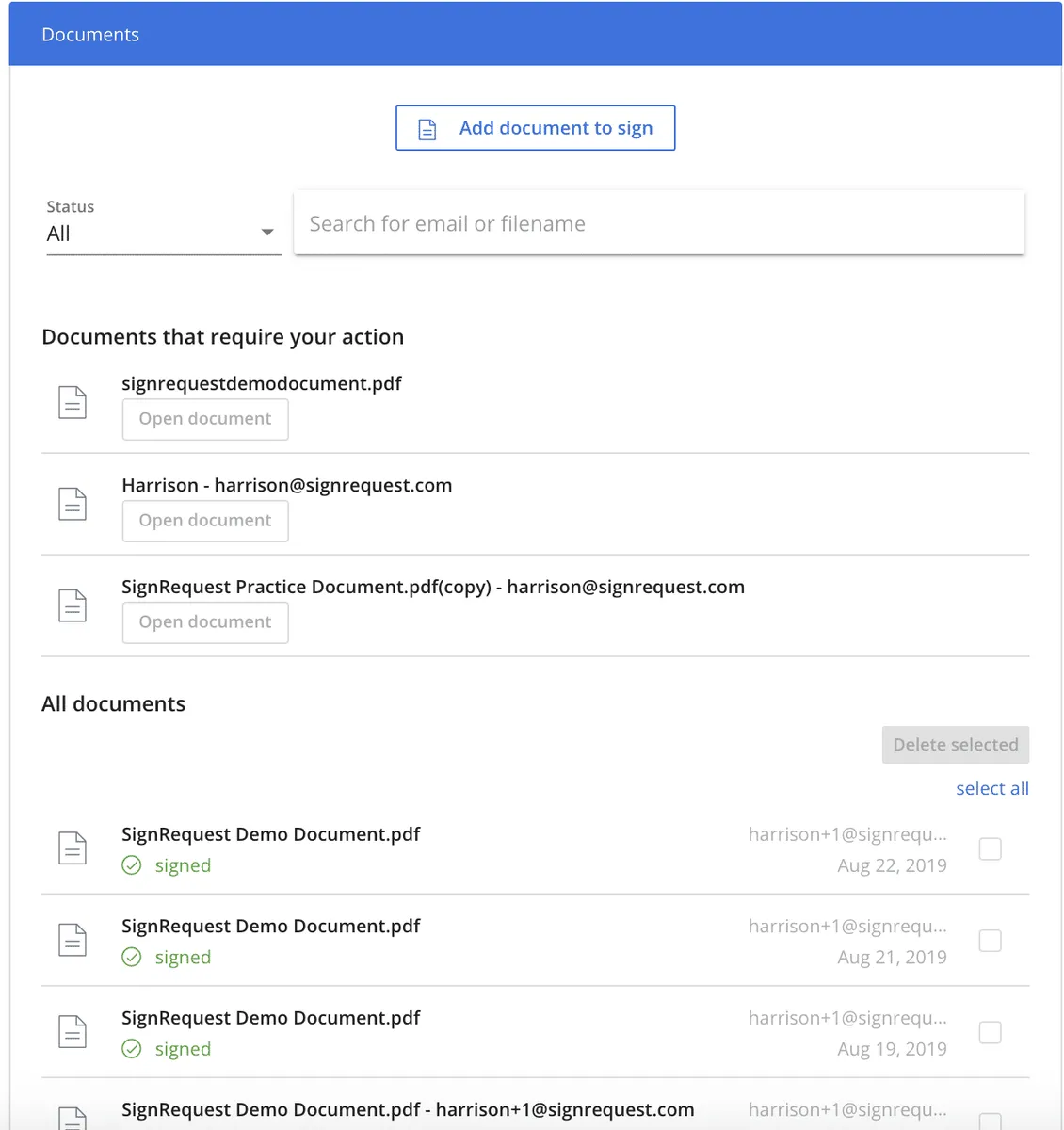Click document icon beside signrequestdemodocument.pdf
The height and width of the screenshot is (1130, 1064).
click(73, 402)
